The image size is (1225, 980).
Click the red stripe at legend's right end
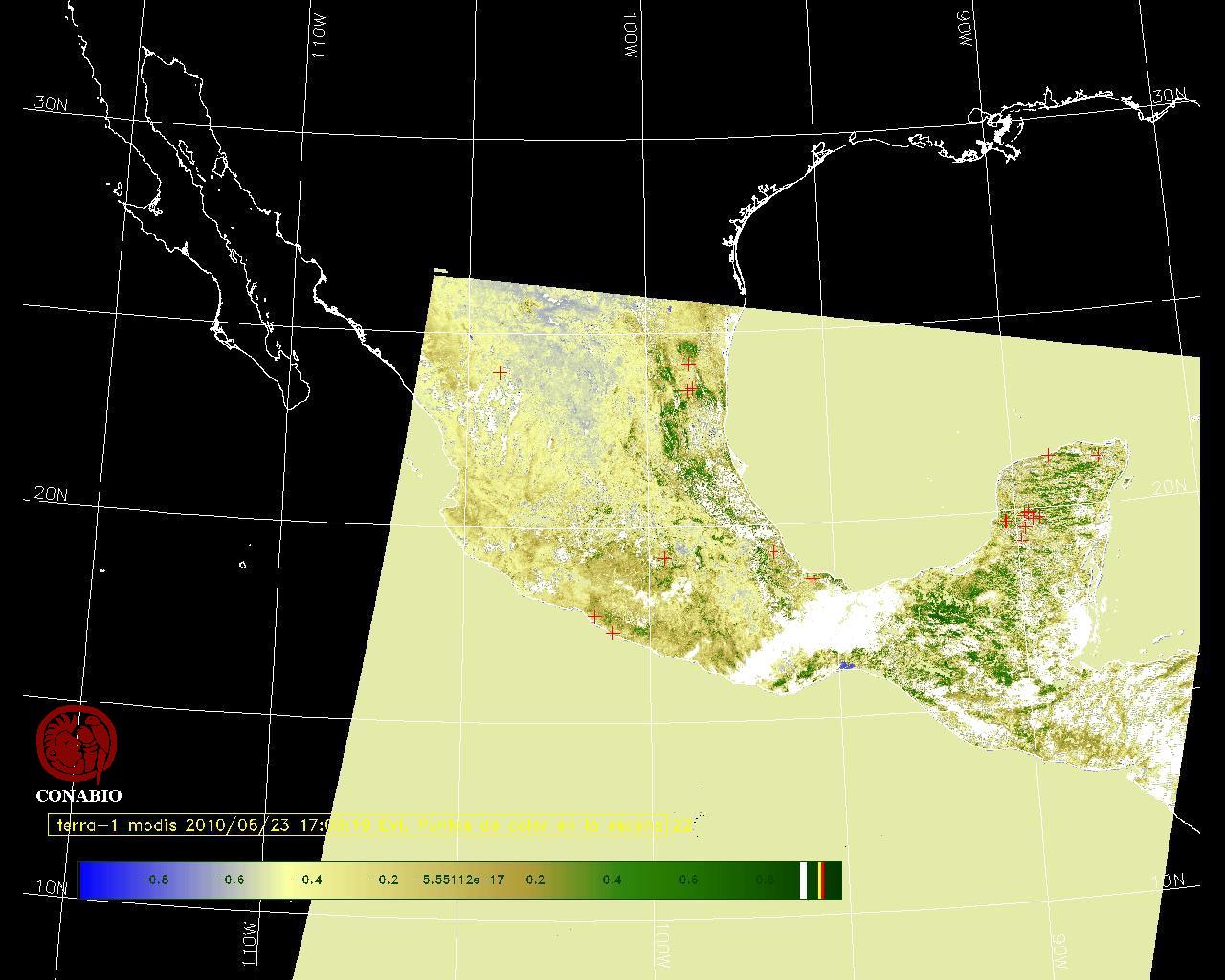point(821,880)
